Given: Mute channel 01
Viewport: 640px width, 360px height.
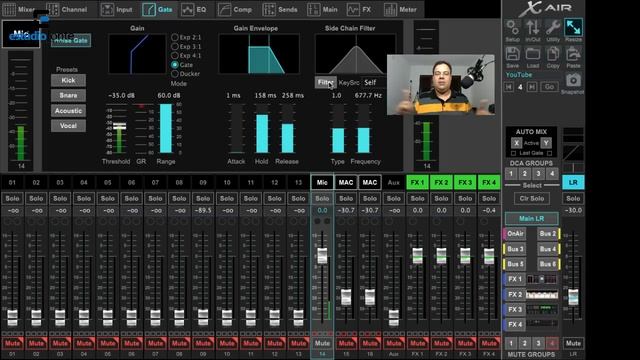Looking at the screenshot, I should [x=12, y=343].
